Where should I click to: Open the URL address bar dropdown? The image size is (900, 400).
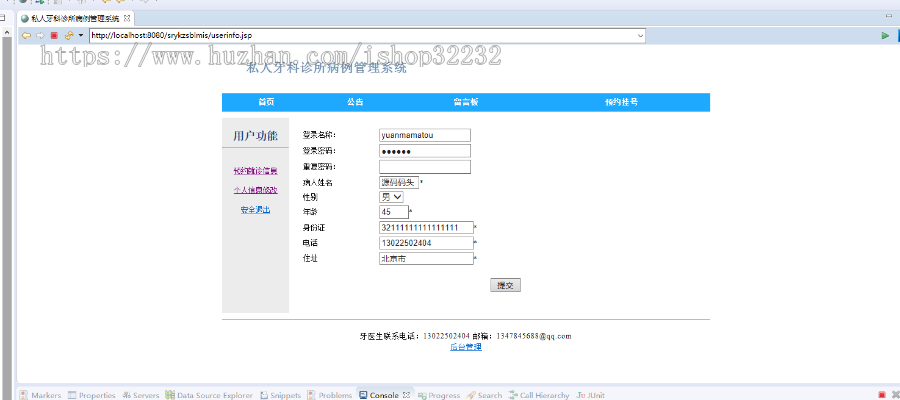pyautogui.click(x=640, y=35)
